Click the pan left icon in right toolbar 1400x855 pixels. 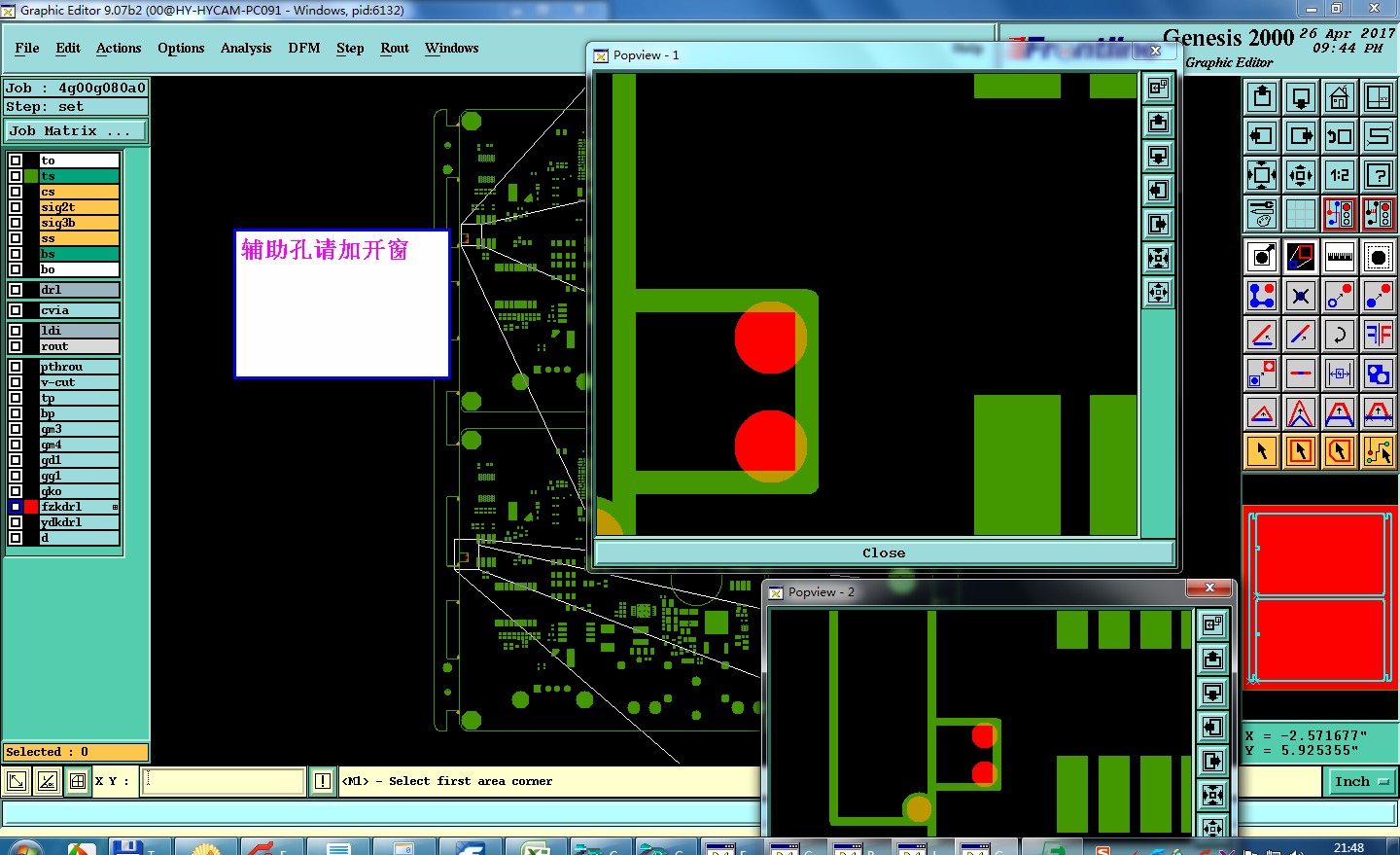(1262, 136)
